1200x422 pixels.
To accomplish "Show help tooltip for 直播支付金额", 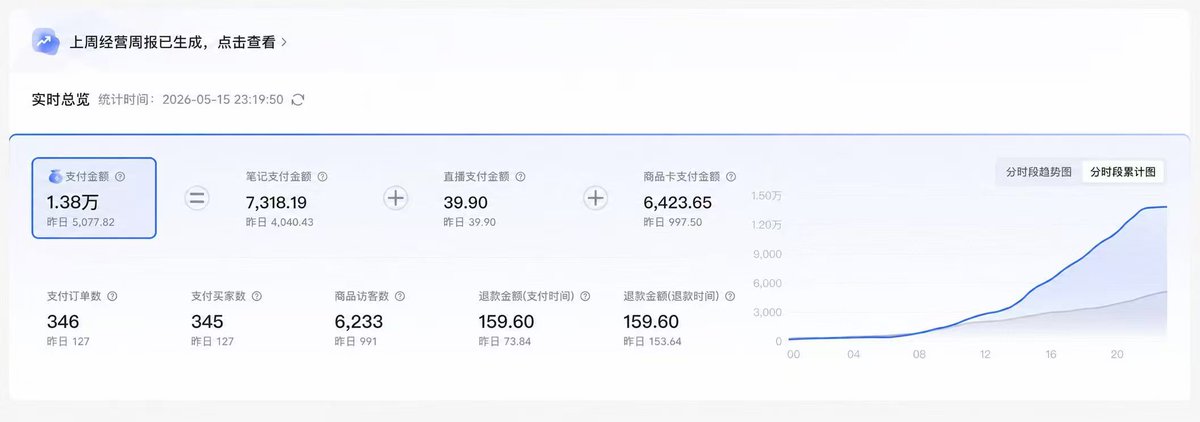I will pyautogui.click(x=520, y=176).
